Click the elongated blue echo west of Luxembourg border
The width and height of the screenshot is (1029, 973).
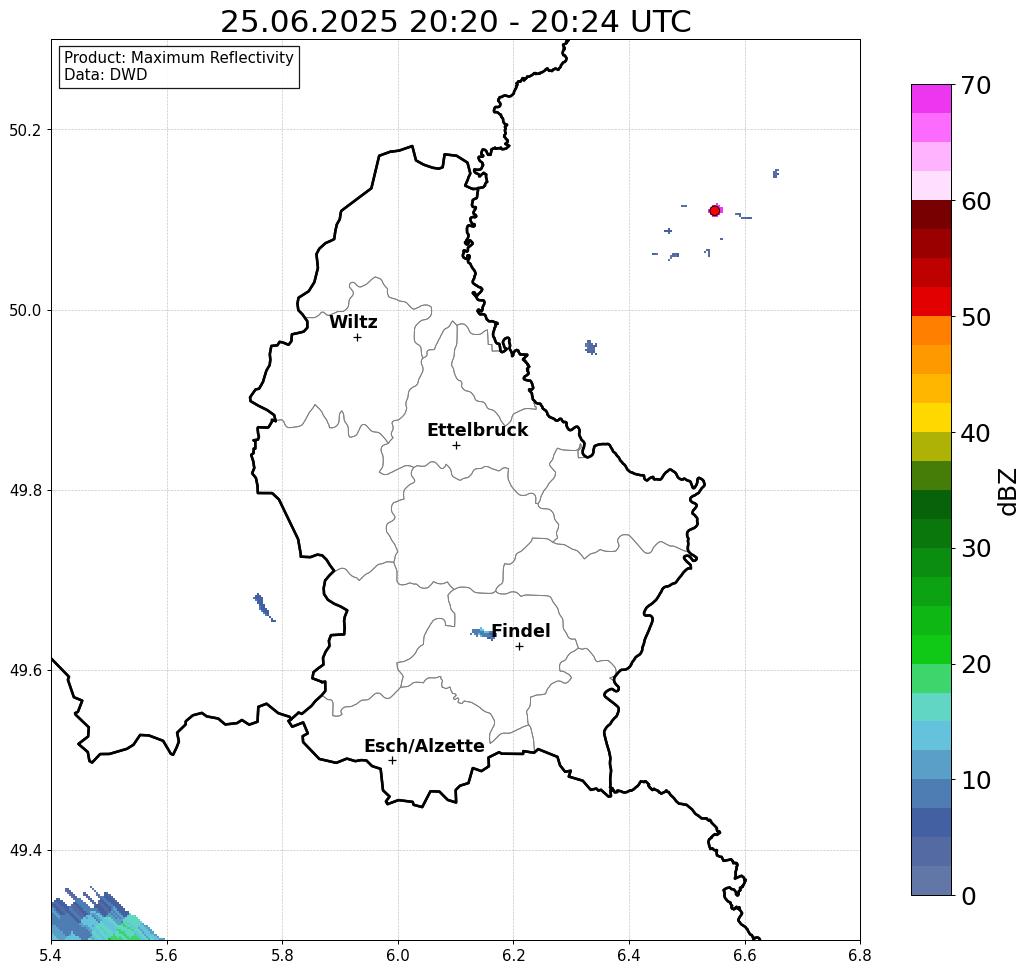[x=263, y=607]
